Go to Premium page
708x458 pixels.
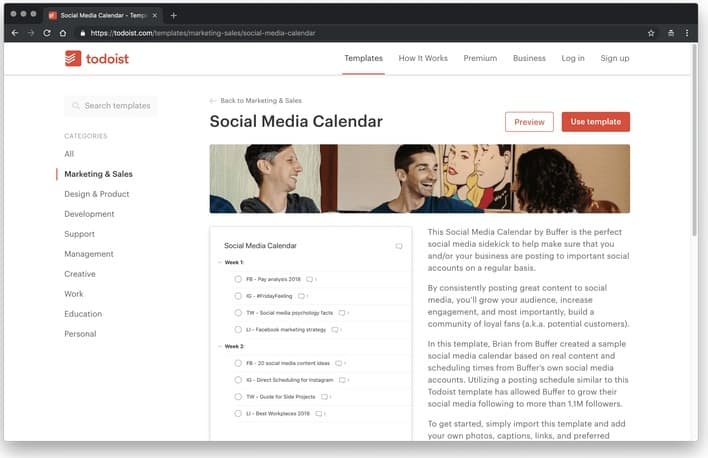click(480, 58)
